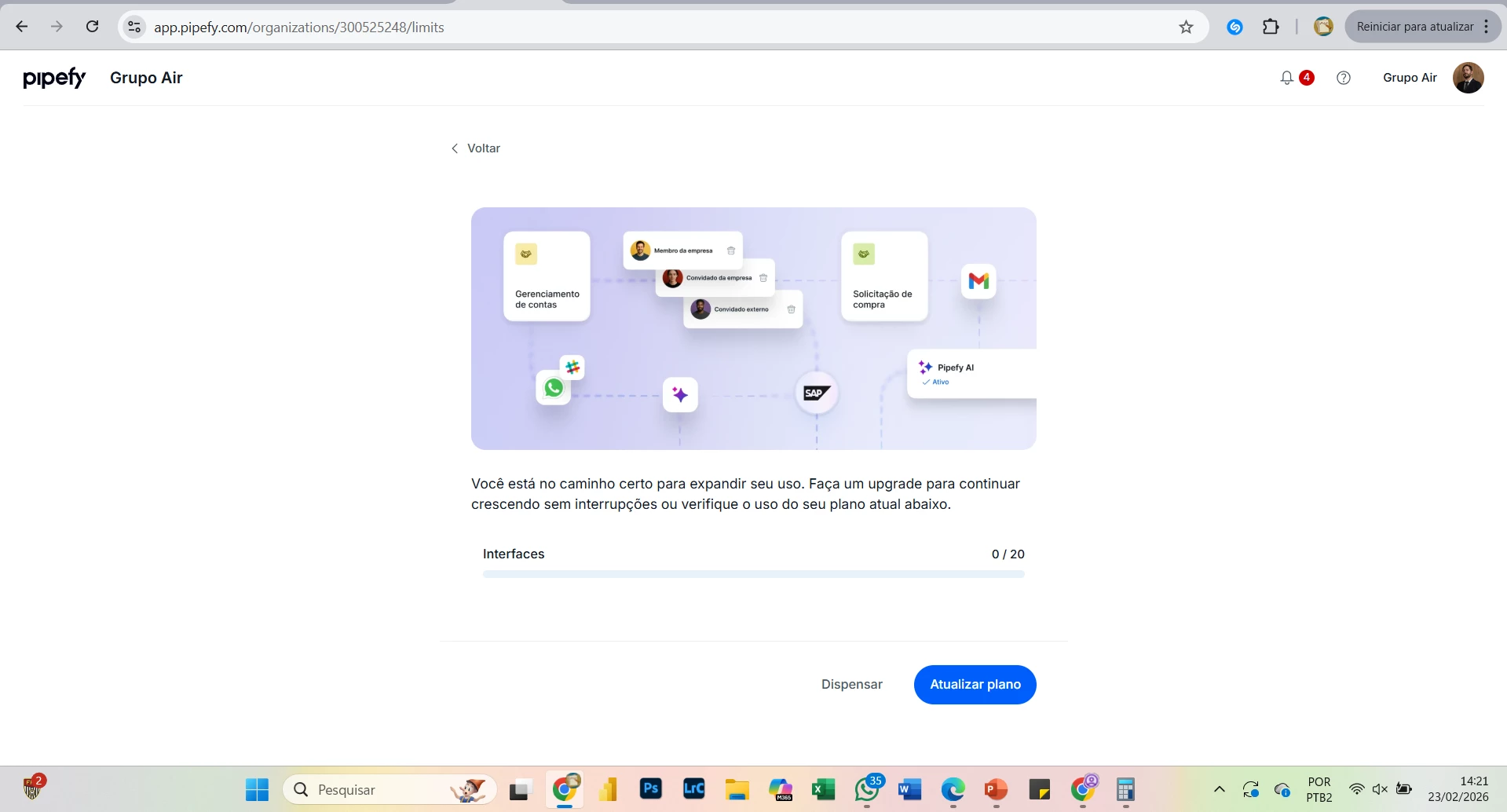
Task: Open Microsoft Edge on the taskbar
Action: click(x=953, y=789)
